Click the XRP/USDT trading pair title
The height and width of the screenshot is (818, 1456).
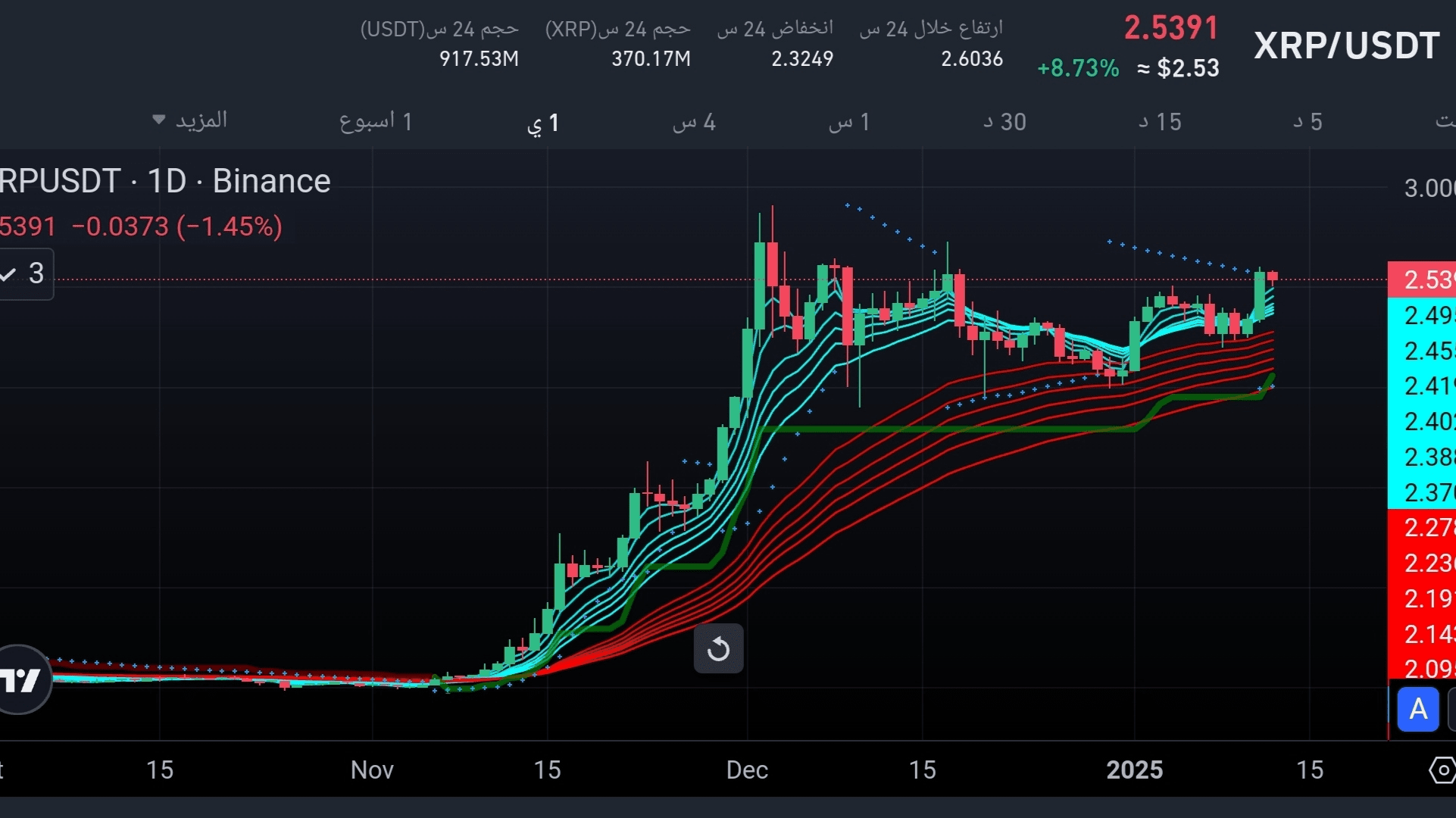pos(1347,46)
